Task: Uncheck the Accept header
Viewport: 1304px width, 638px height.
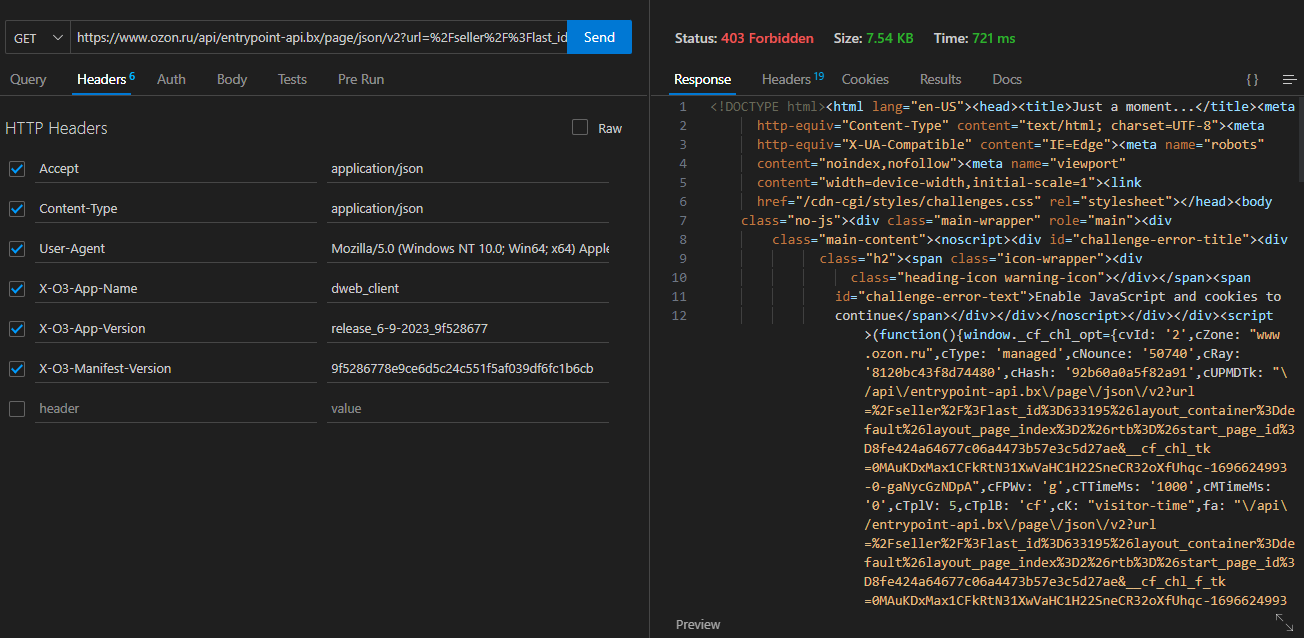Action: coord(16,168)
